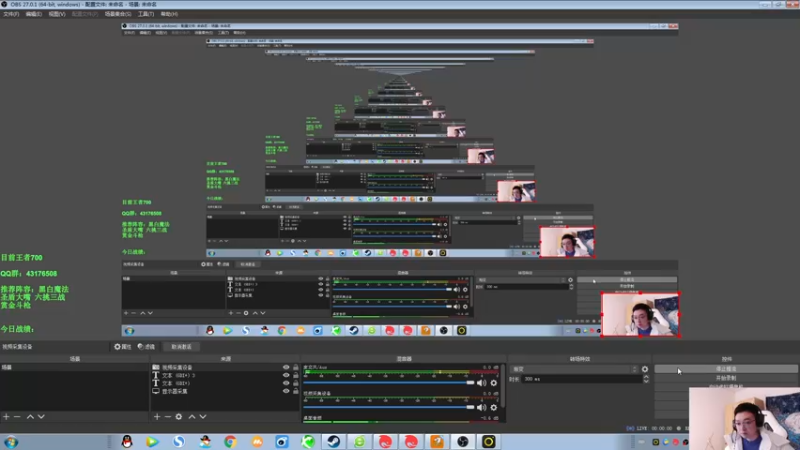Toggle lock on 文本 (GDI+) 3 source

tap(295, 375)
